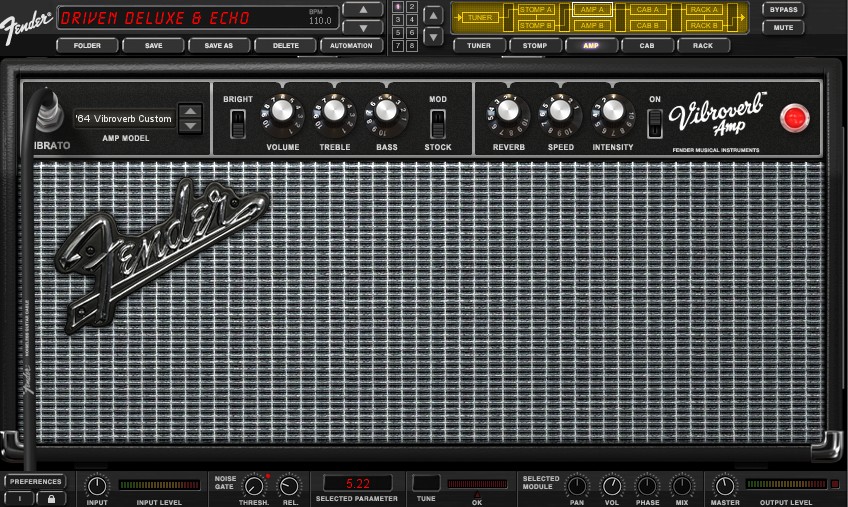Screen dimensions: 848x507
Task: Choose routing preset number 3
Action: [x=398, y=20]
